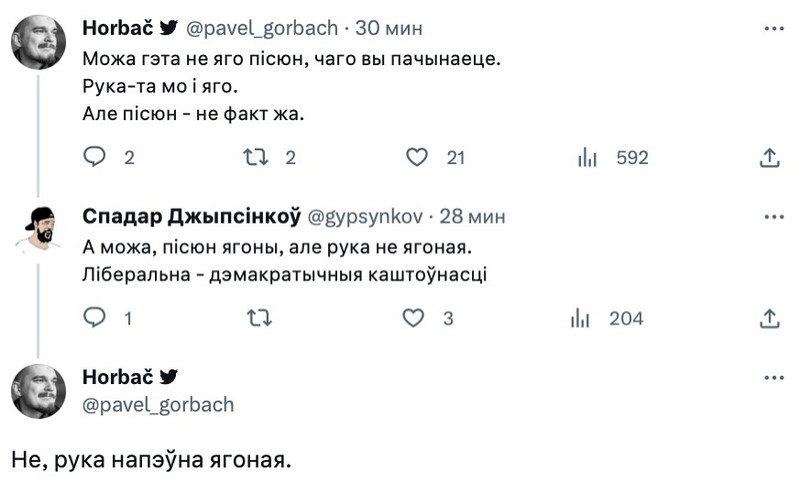The height and width of the screenshot is (484, 800).
Task: View analytics showing 204 views
Action: [x=580, y=318]
